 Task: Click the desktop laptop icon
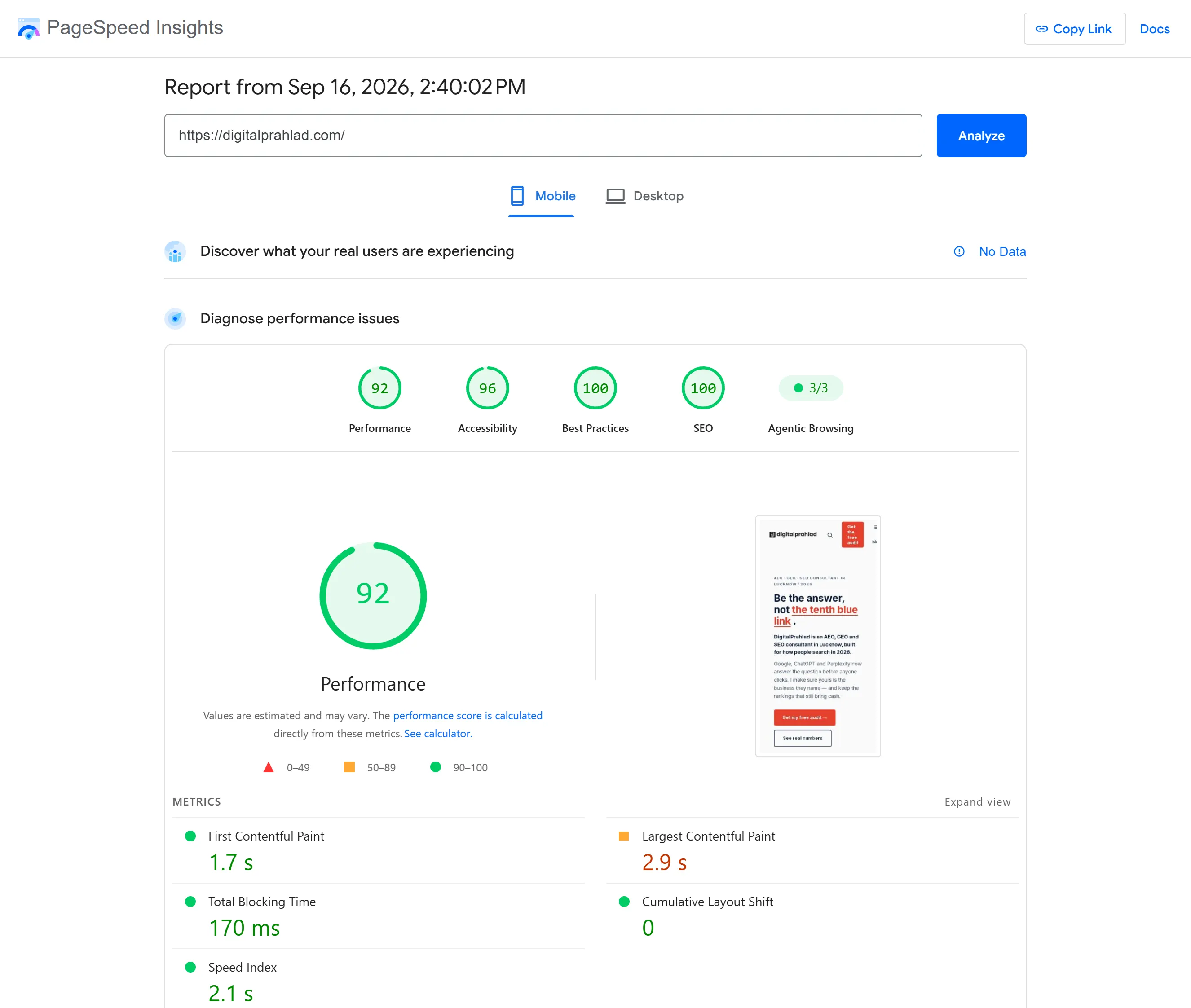point(615,196)
